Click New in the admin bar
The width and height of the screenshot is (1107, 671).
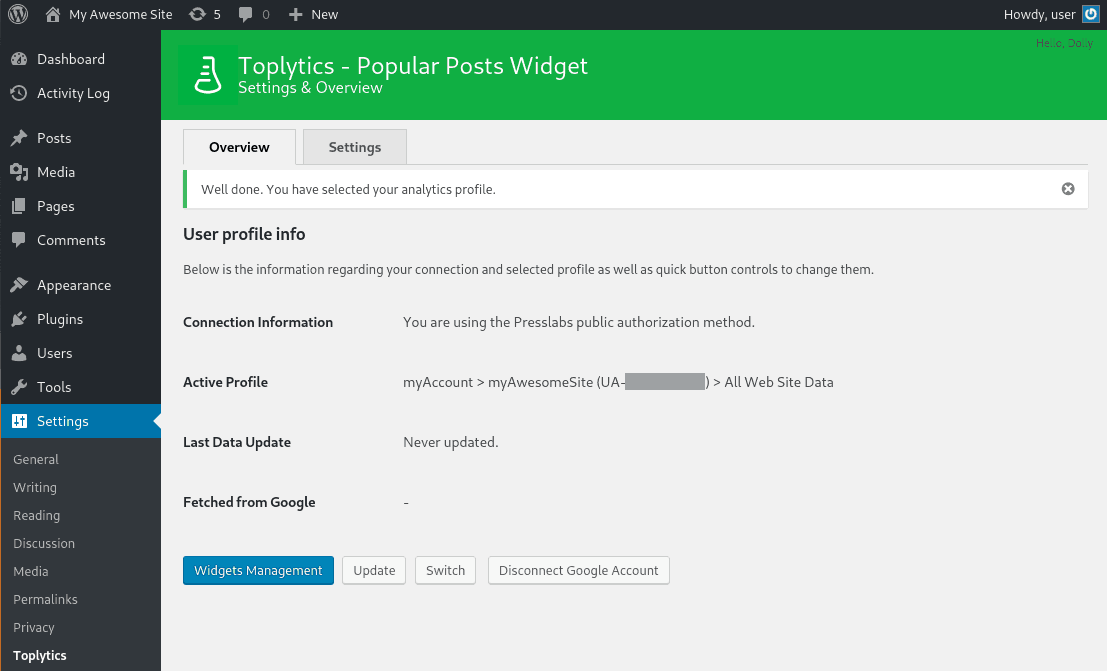325,14
